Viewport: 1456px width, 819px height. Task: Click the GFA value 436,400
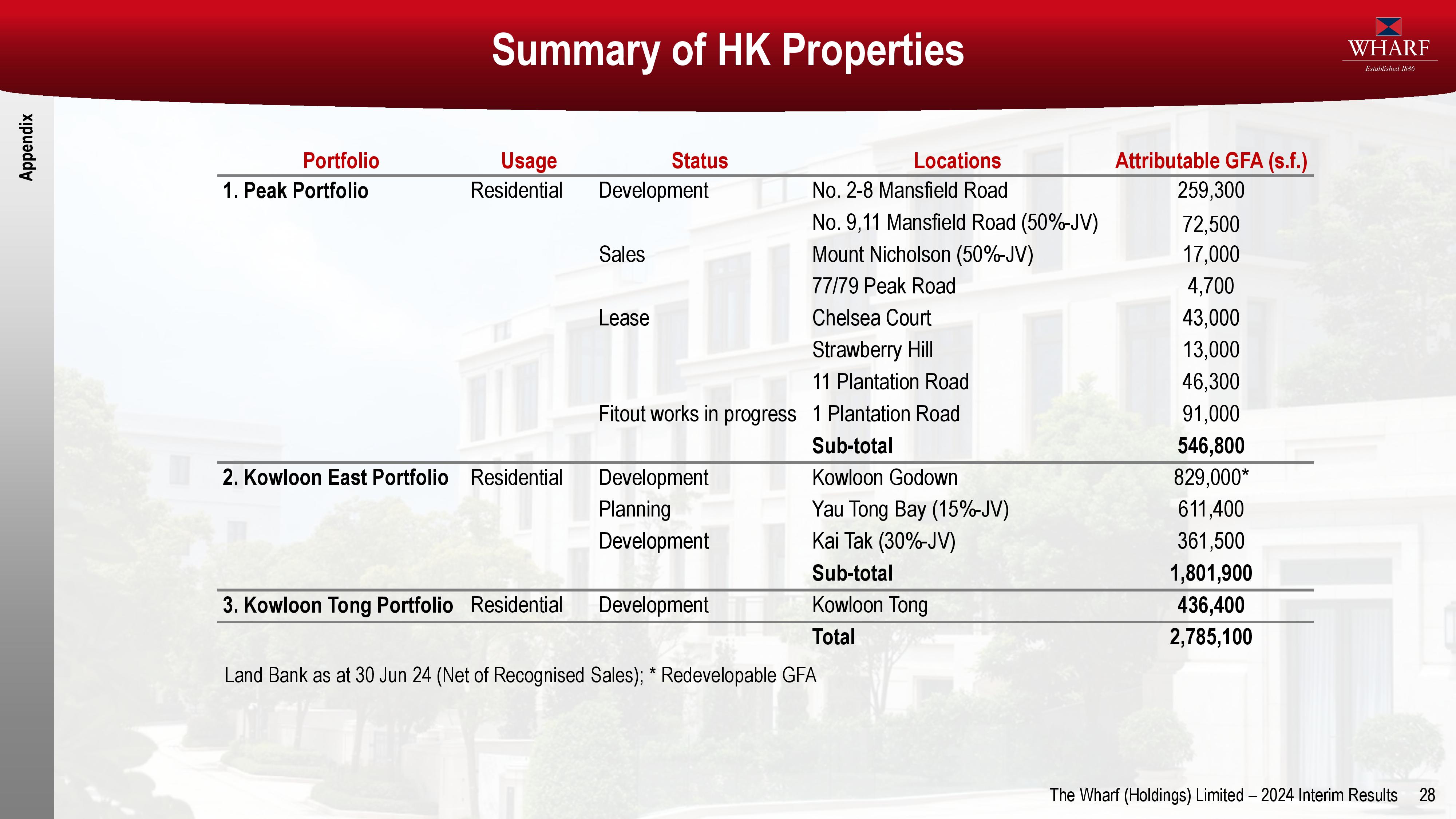tap(1211, 605)
